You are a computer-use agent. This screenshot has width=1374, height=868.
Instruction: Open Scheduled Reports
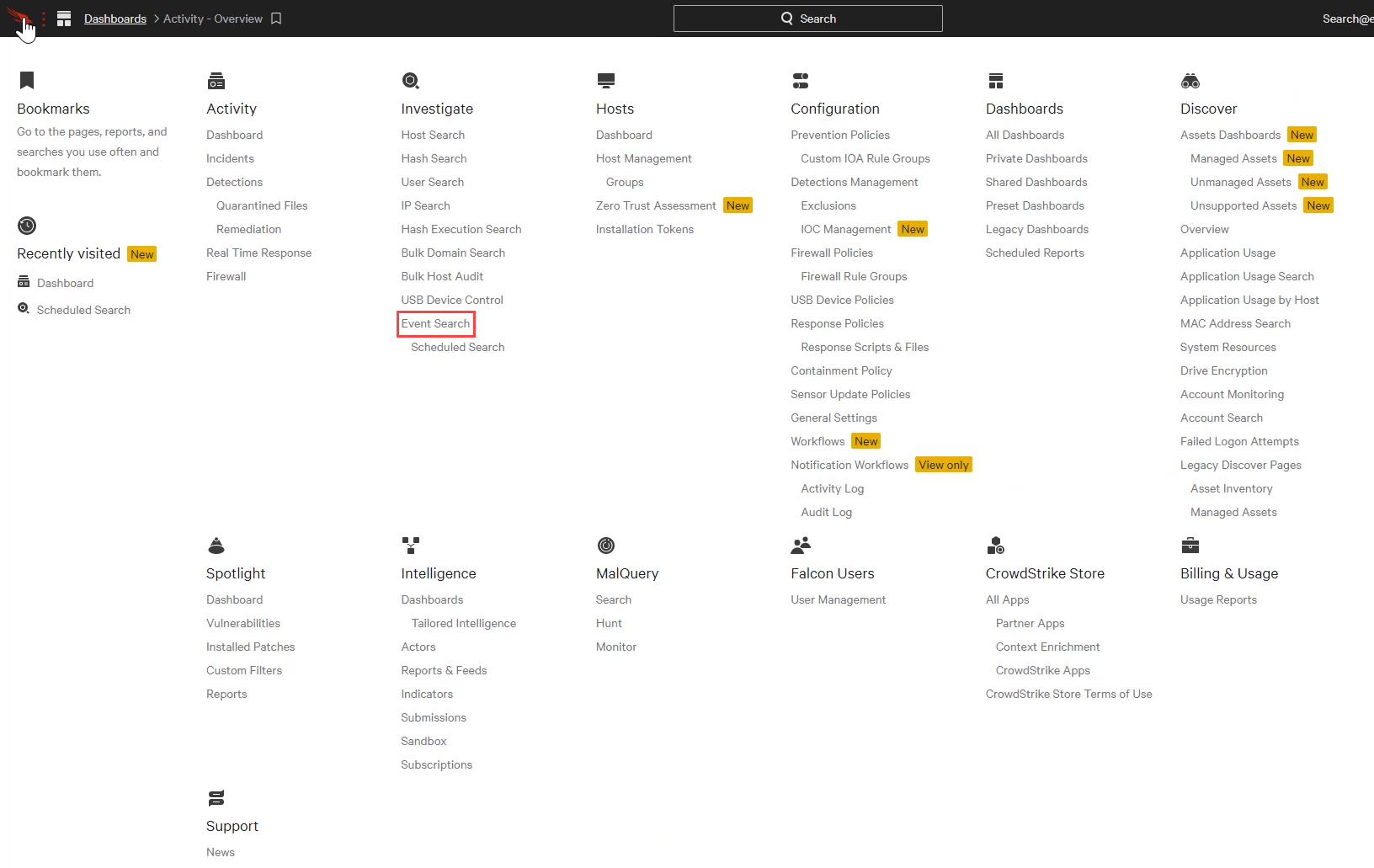tap(1035, 253)
